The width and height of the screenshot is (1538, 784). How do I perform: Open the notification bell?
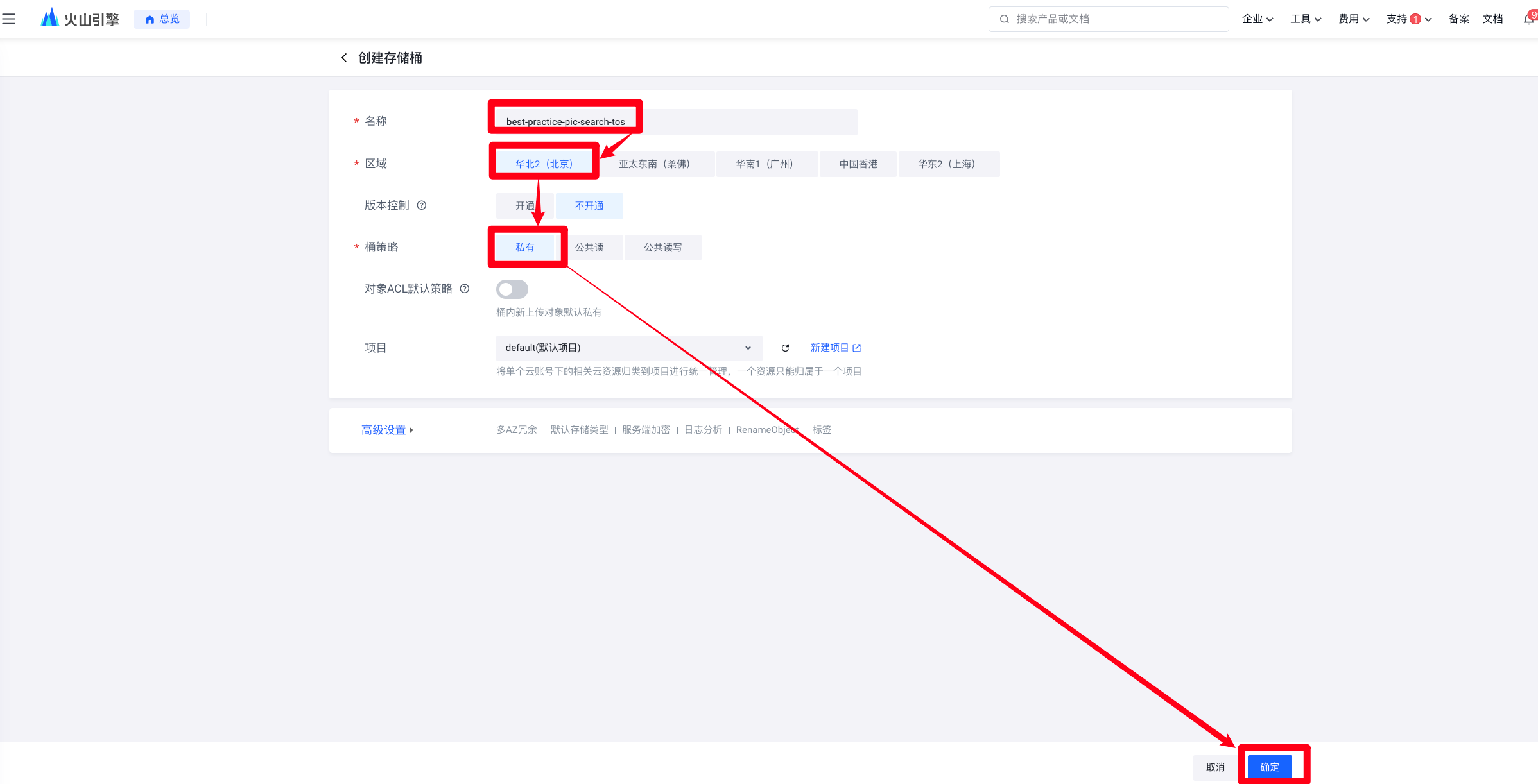pyautogui.click(x=1529, y=19)
